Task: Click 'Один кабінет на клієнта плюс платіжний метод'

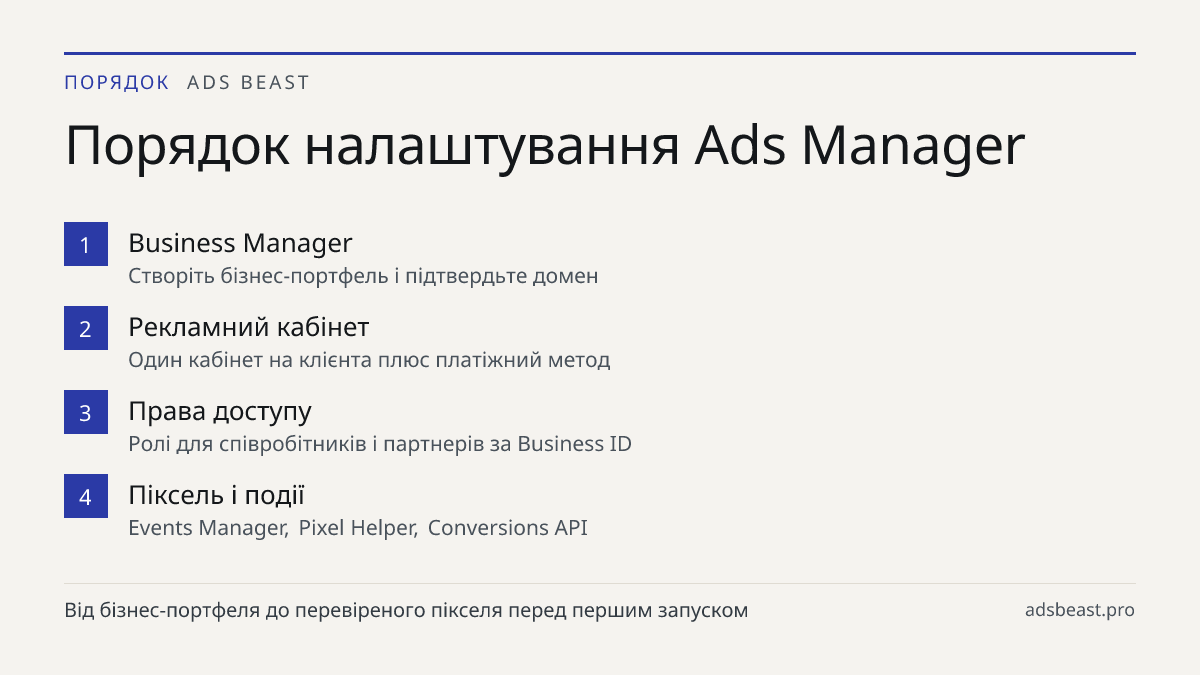Action: click(x=369, y=360)
